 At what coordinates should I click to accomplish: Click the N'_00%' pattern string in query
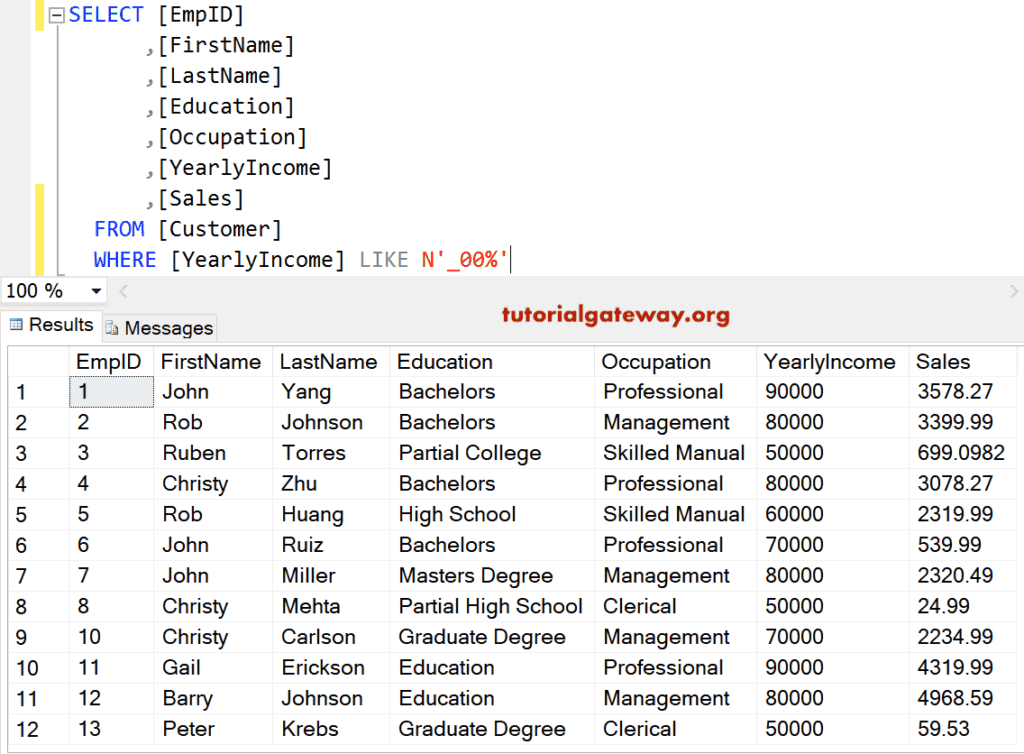pyautogui.click(x=464, y=260)
